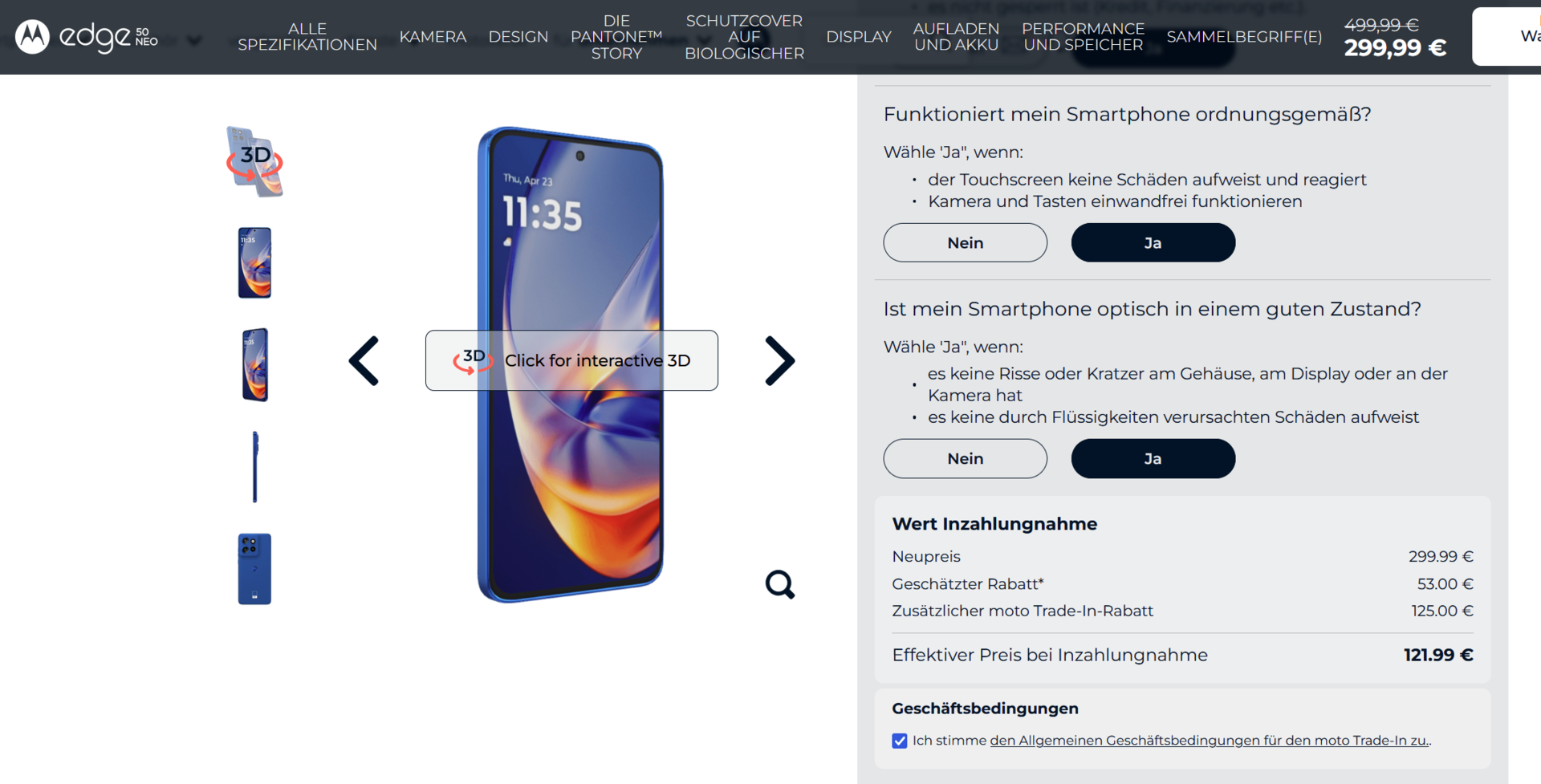Screen dimensions: 1541x784
Task: Select the angled-view phone thumbnail
Action: coord(255,364)
